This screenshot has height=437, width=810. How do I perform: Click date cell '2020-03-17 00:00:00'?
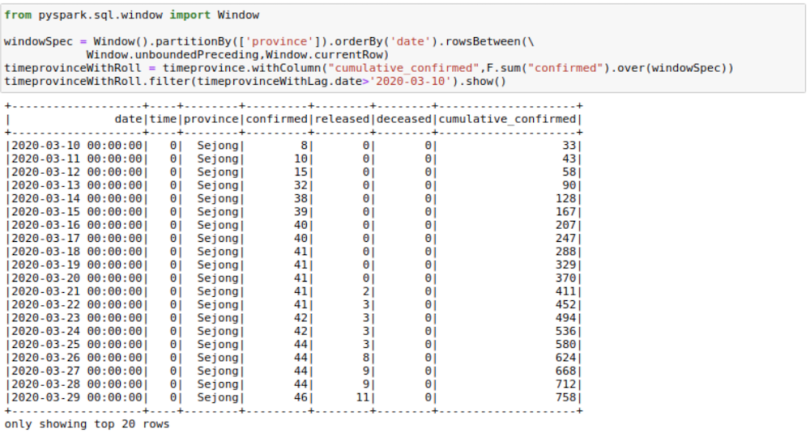tap(76, 238)
